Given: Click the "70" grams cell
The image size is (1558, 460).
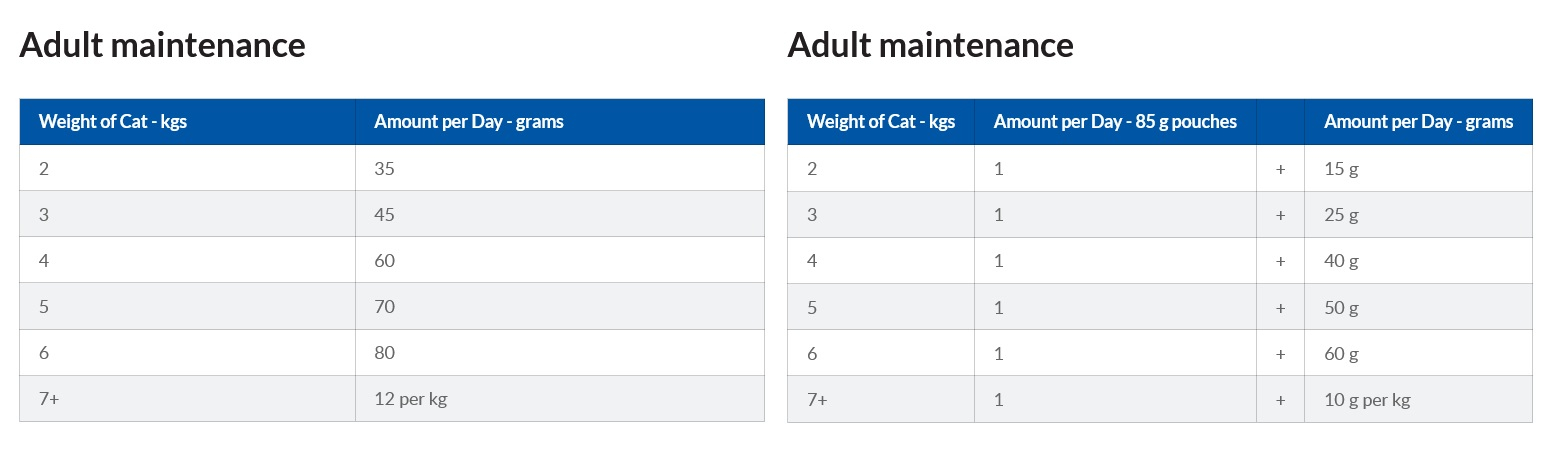Looking at the screenshot, I should 385,307.
